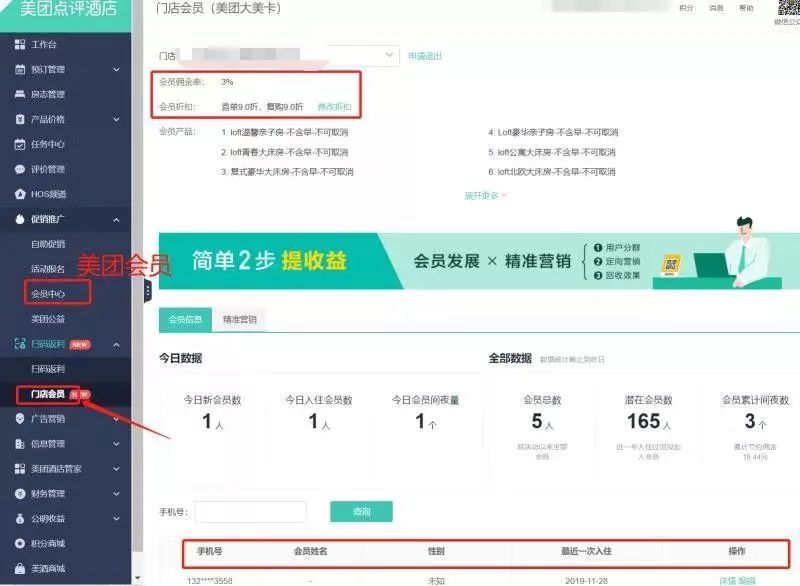Image resolution: width=800 pixels, height=586 pixels.
Task: Expand the 公明收益 chevron
Action: [116, 519]
